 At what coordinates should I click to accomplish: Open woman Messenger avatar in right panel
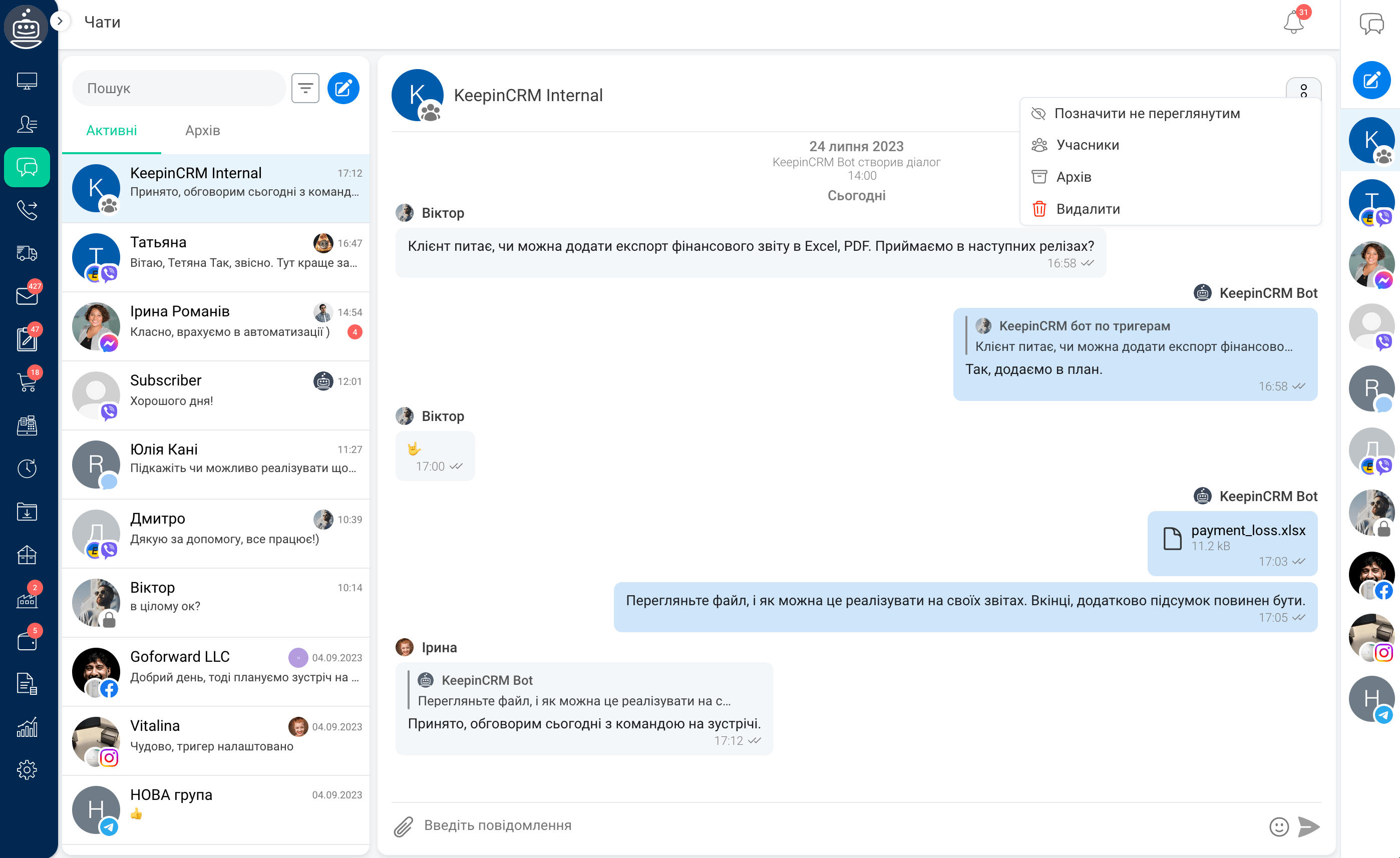coord(1371,264)
